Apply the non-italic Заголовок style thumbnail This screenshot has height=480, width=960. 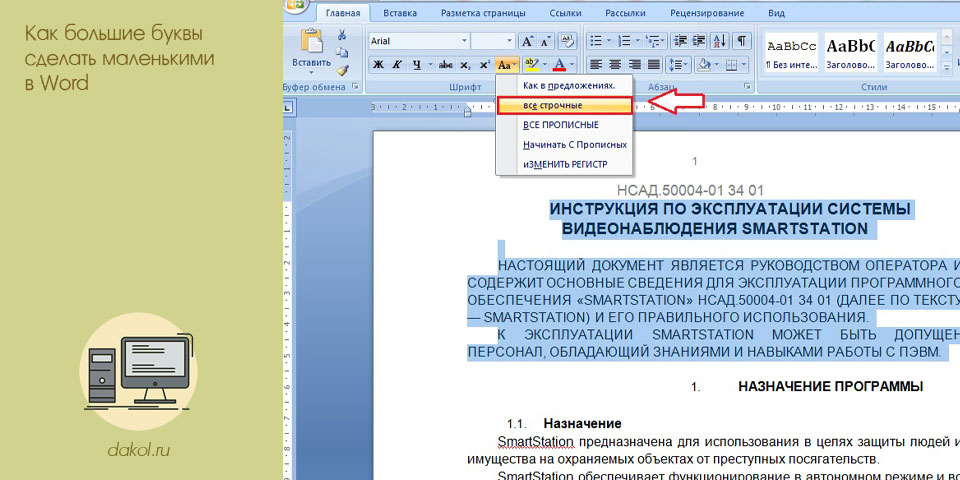[x=850, y=53]
